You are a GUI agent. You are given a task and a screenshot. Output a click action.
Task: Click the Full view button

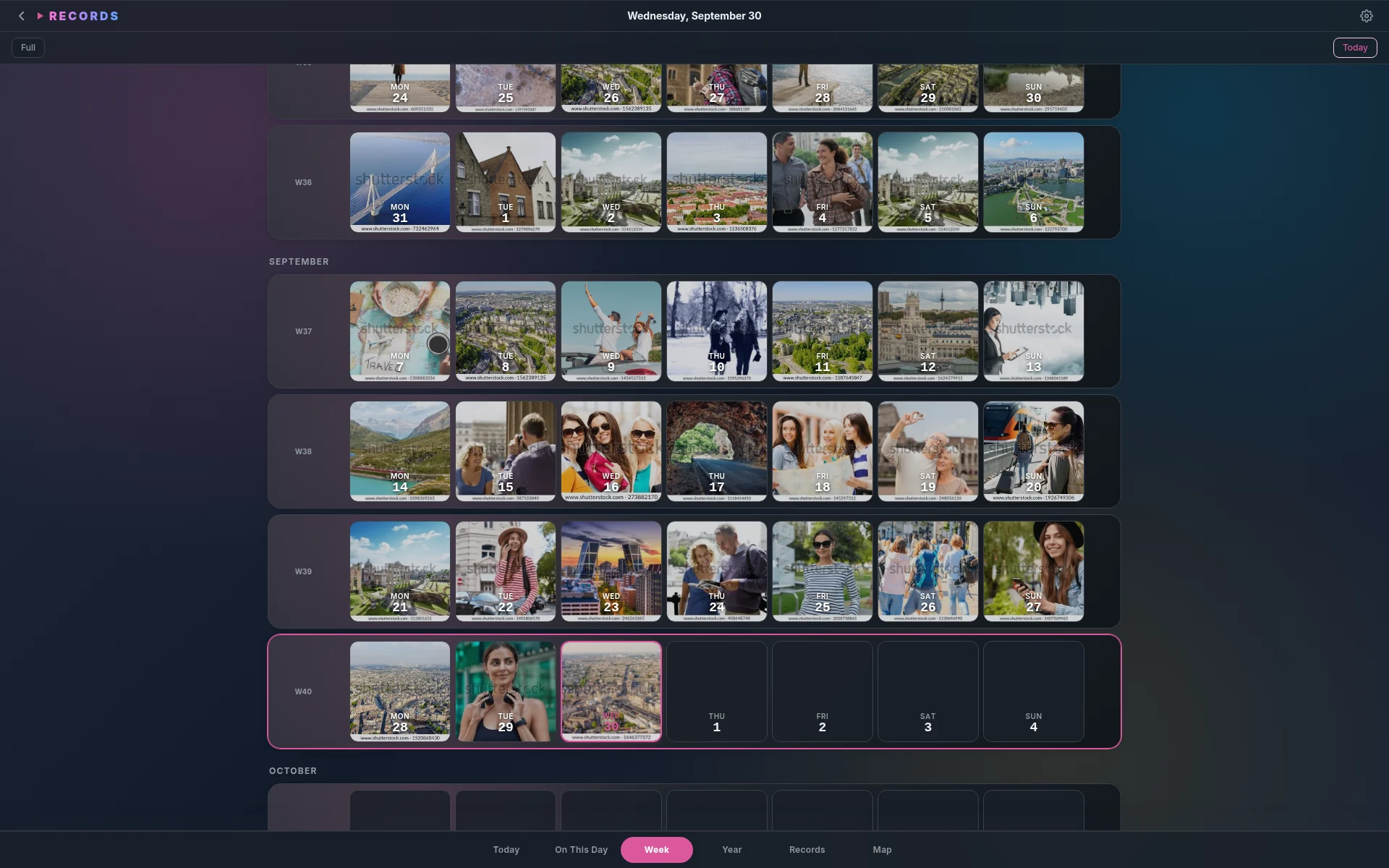pos(28,48)
